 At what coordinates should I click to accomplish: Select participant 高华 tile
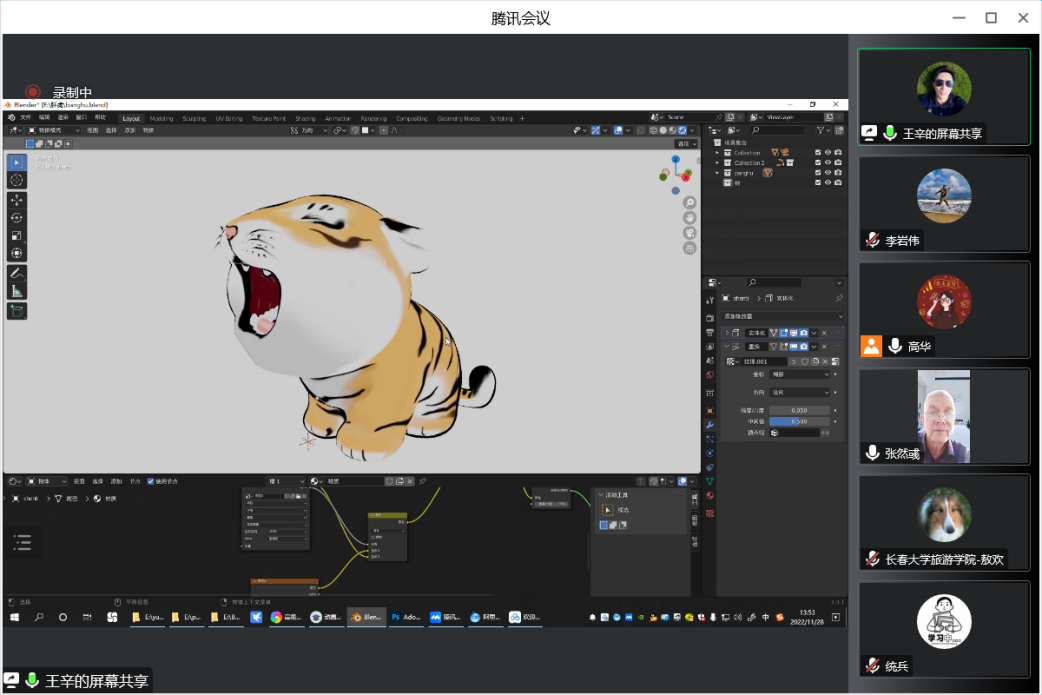click(x=944, y=310)
